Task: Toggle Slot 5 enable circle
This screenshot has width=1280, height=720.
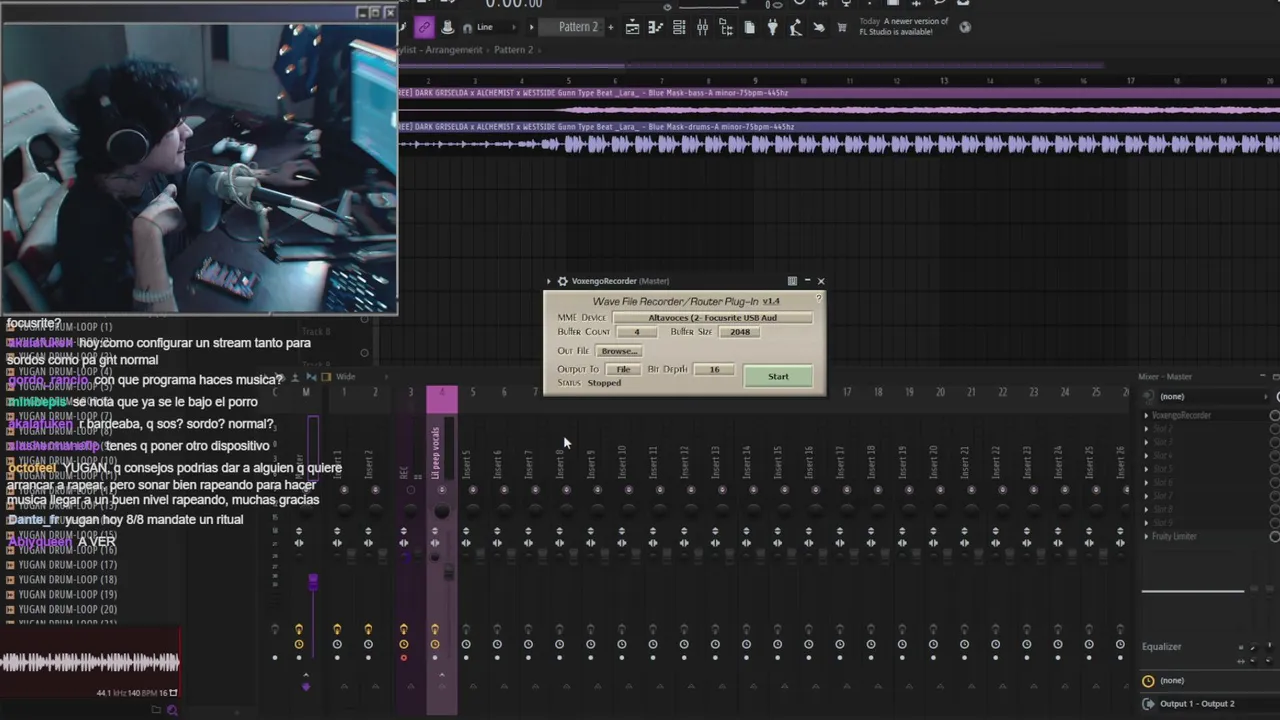Action: 1274,469
